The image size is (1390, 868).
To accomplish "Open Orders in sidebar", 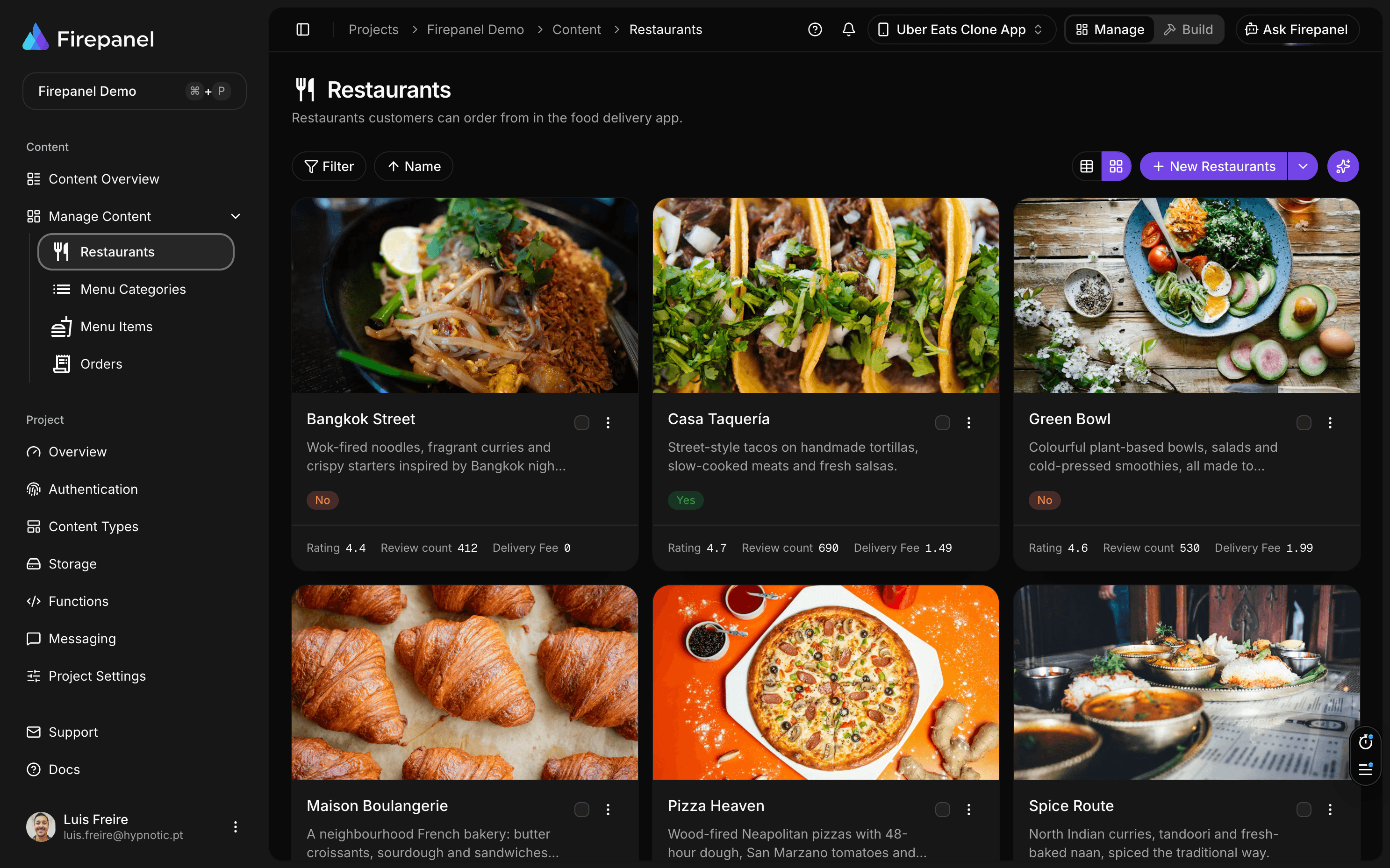I will click(136, 364).
